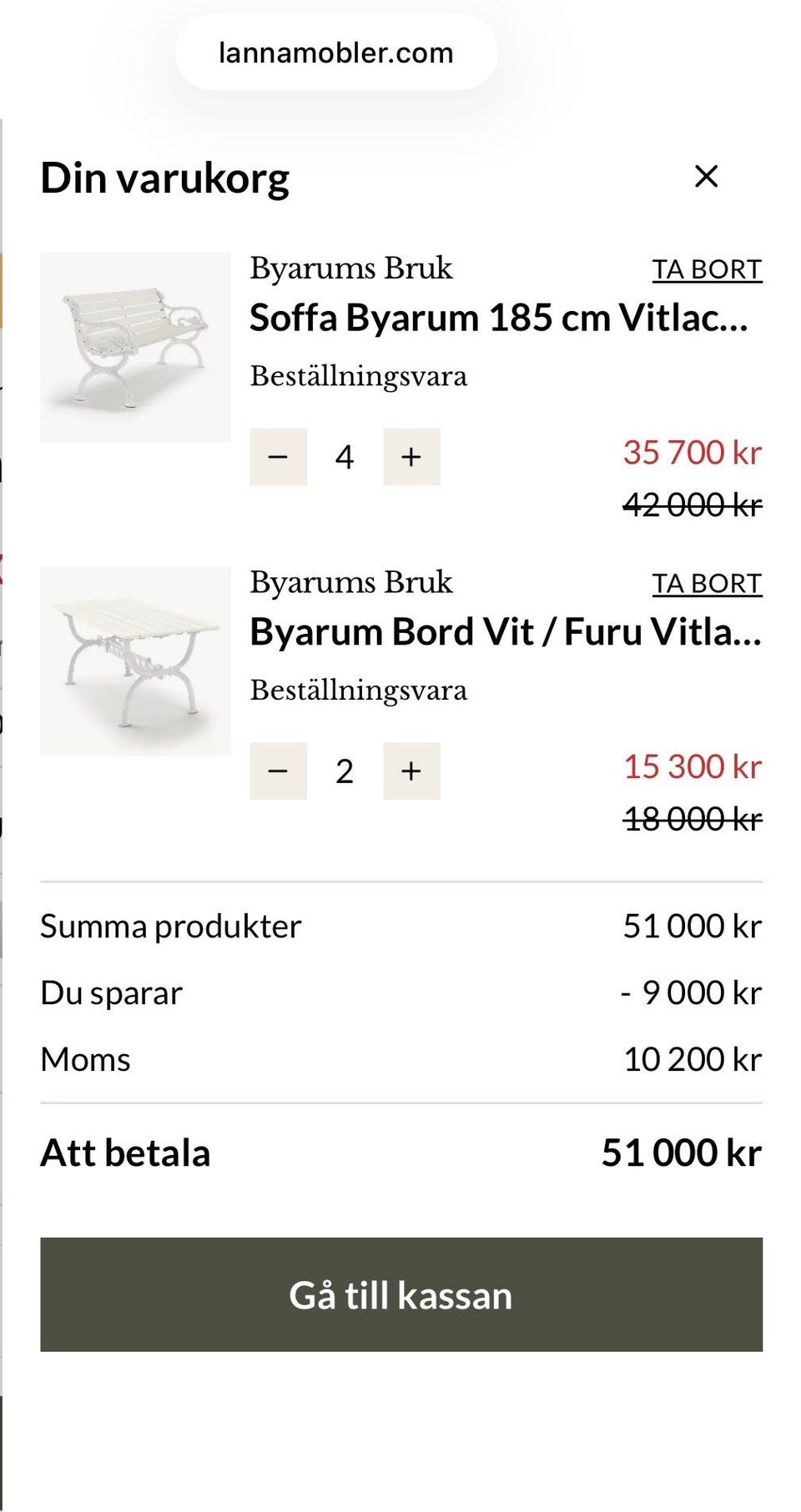
Task: Remove the Soffa Byarum via TA BORT
Action: pos(707,269)
